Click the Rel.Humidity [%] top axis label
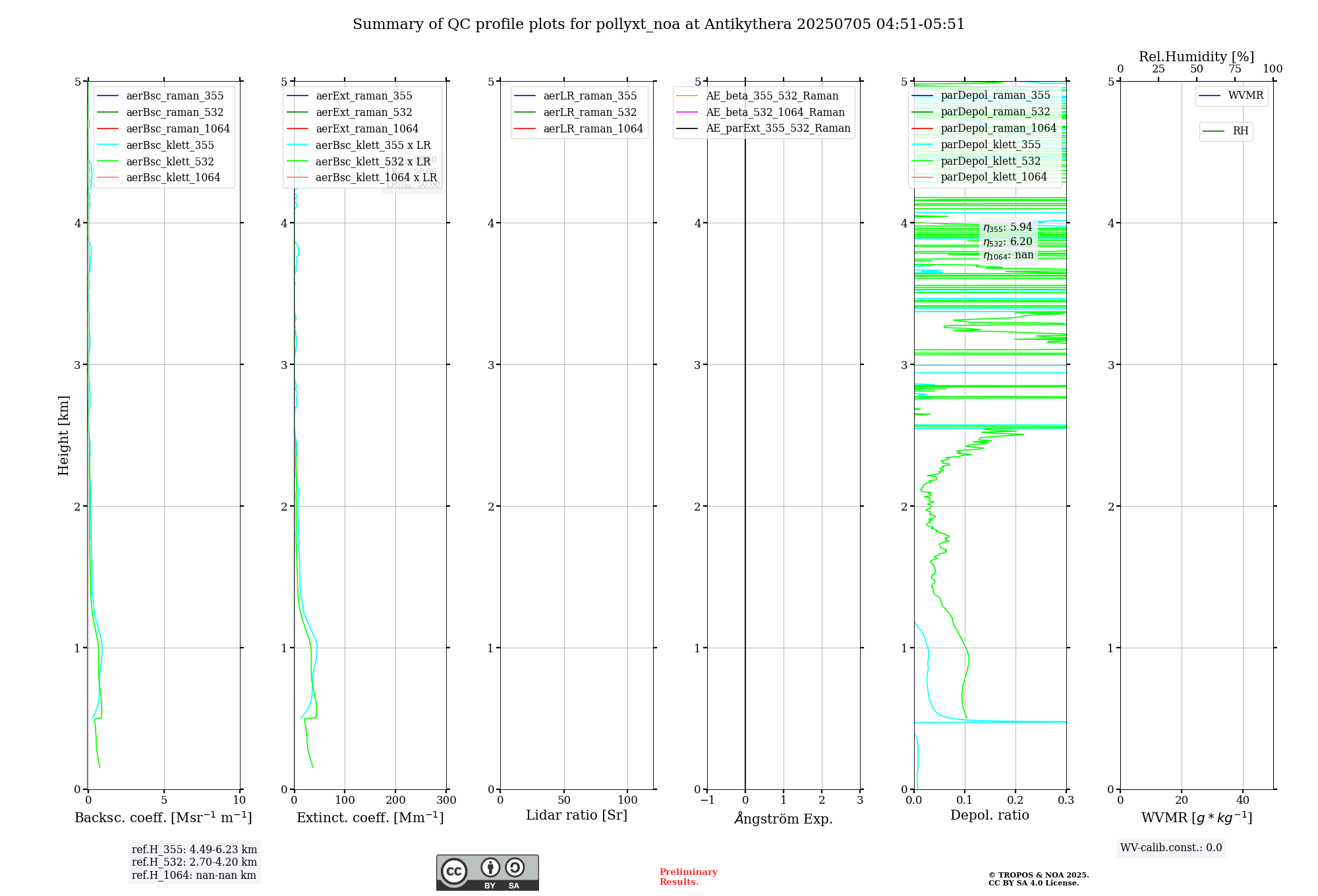 [1197, 57]
